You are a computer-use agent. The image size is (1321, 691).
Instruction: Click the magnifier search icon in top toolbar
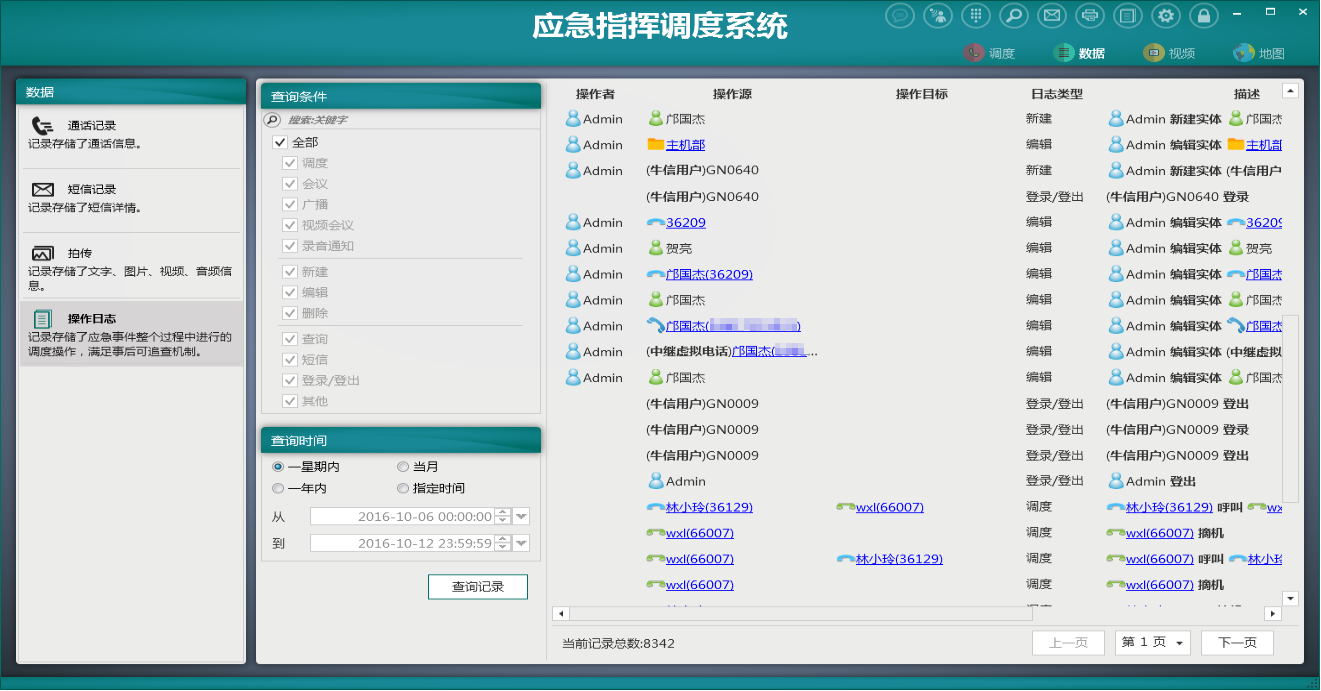coord(1013,16)
